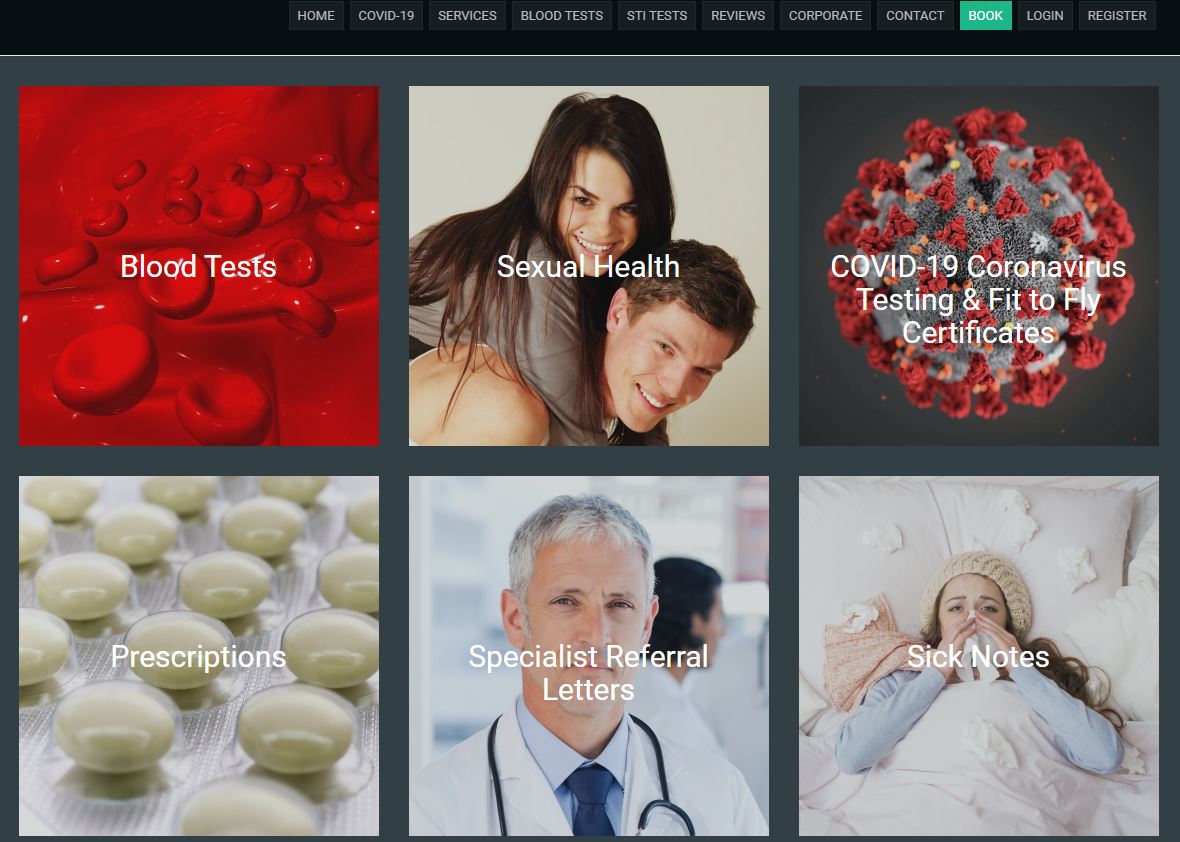Go to the COVID-19 page
The image size is (1180, 842).
point(386,16)
